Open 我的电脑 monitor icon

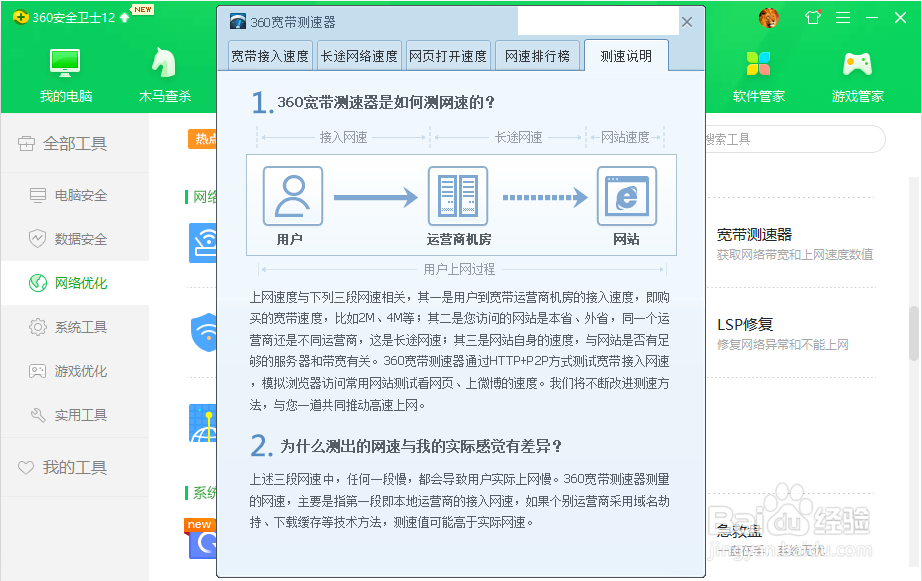point(65,64)
